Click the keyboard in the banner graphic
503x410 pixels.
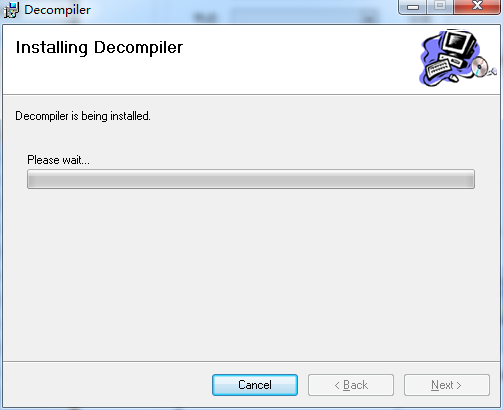(439, 68)
